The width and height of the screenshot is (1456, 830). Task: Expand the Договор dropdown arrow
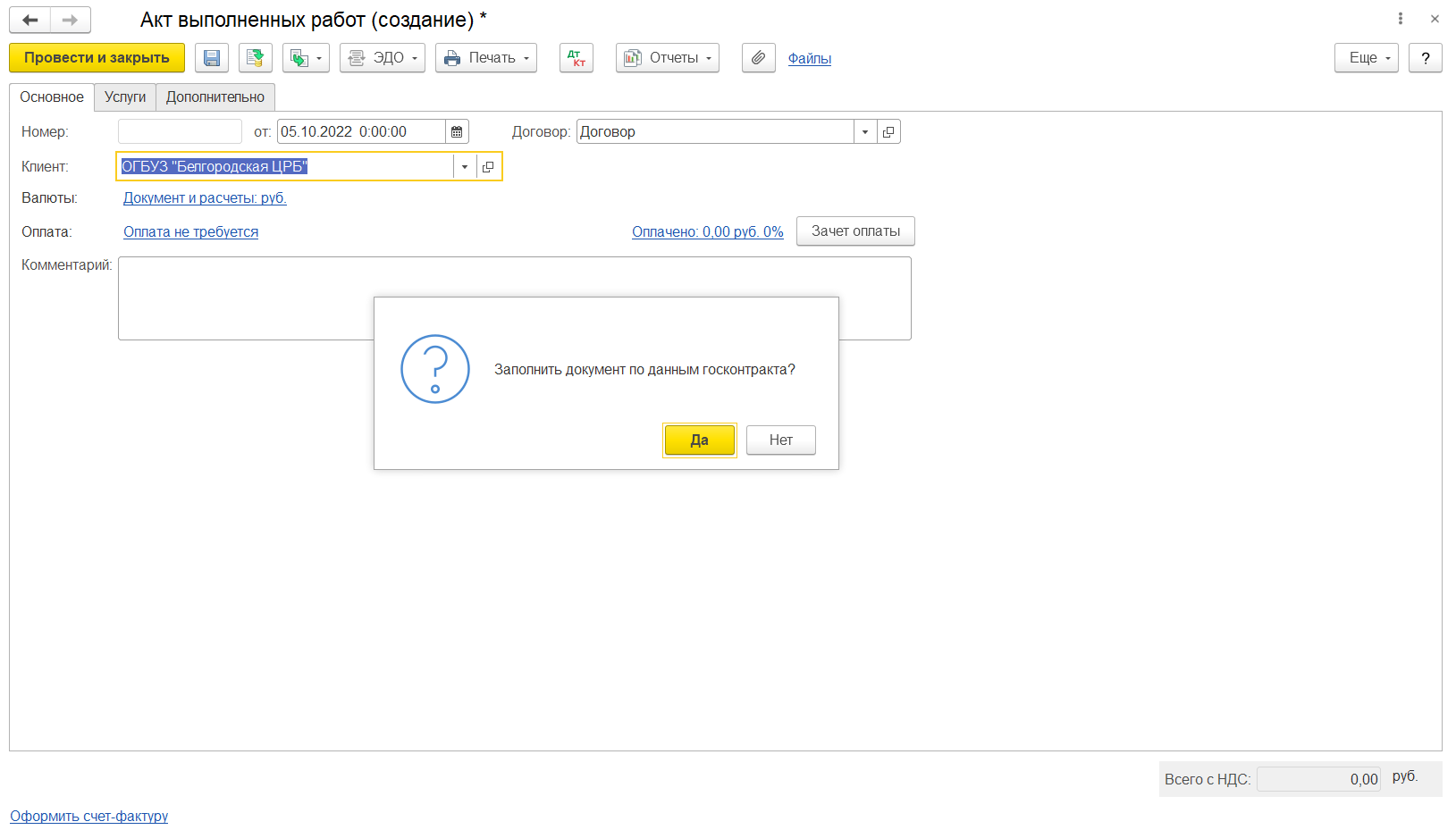pos(865,131)
